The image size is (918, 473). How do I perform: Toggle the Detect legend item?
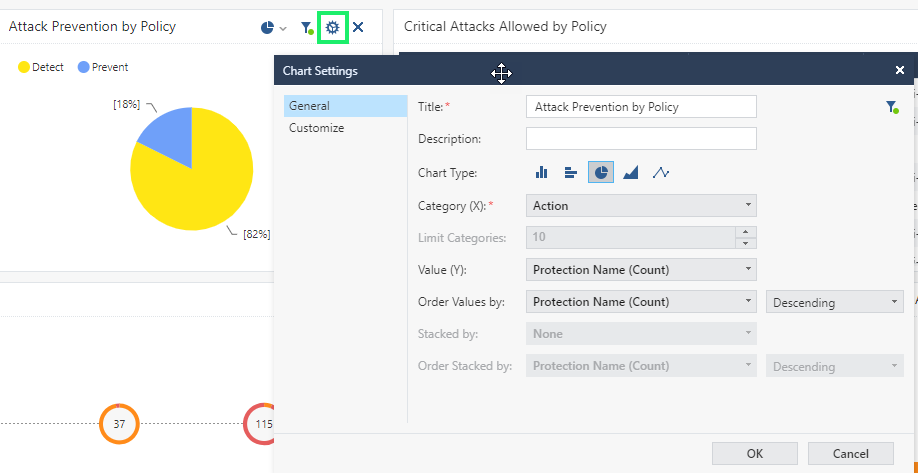pos(40,67)
